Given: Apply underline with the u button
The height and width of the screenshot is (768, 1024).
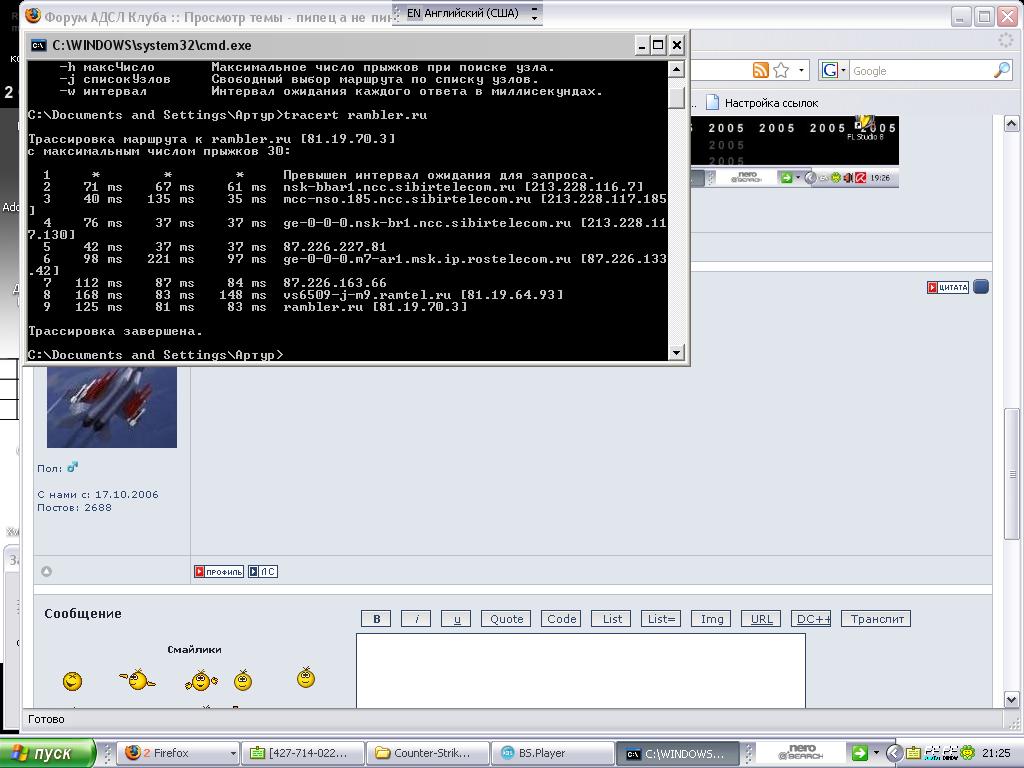Looking at the screenshot, I should (456, 618).
